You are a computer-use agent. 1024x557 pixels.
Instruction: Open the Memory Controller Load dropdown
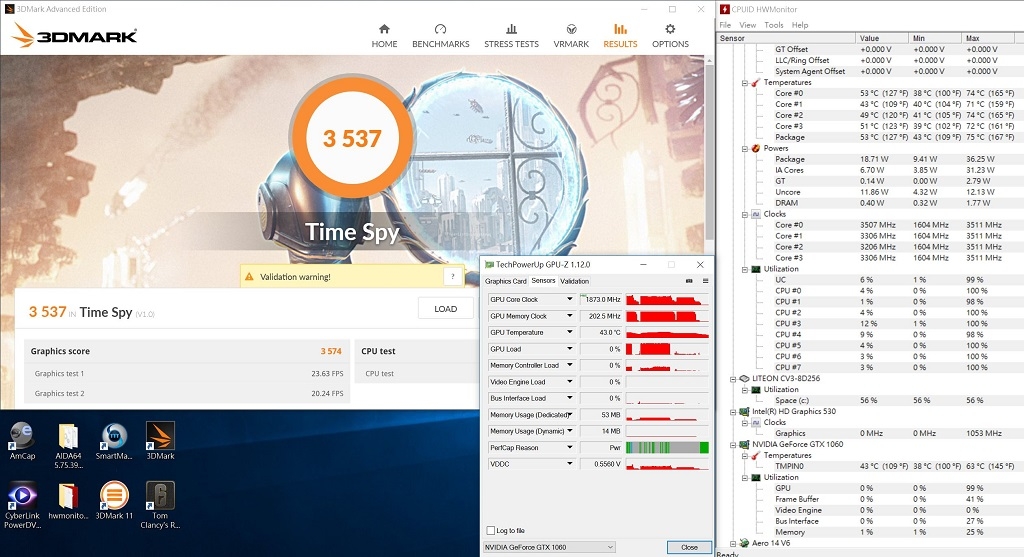tap(569, 365)
